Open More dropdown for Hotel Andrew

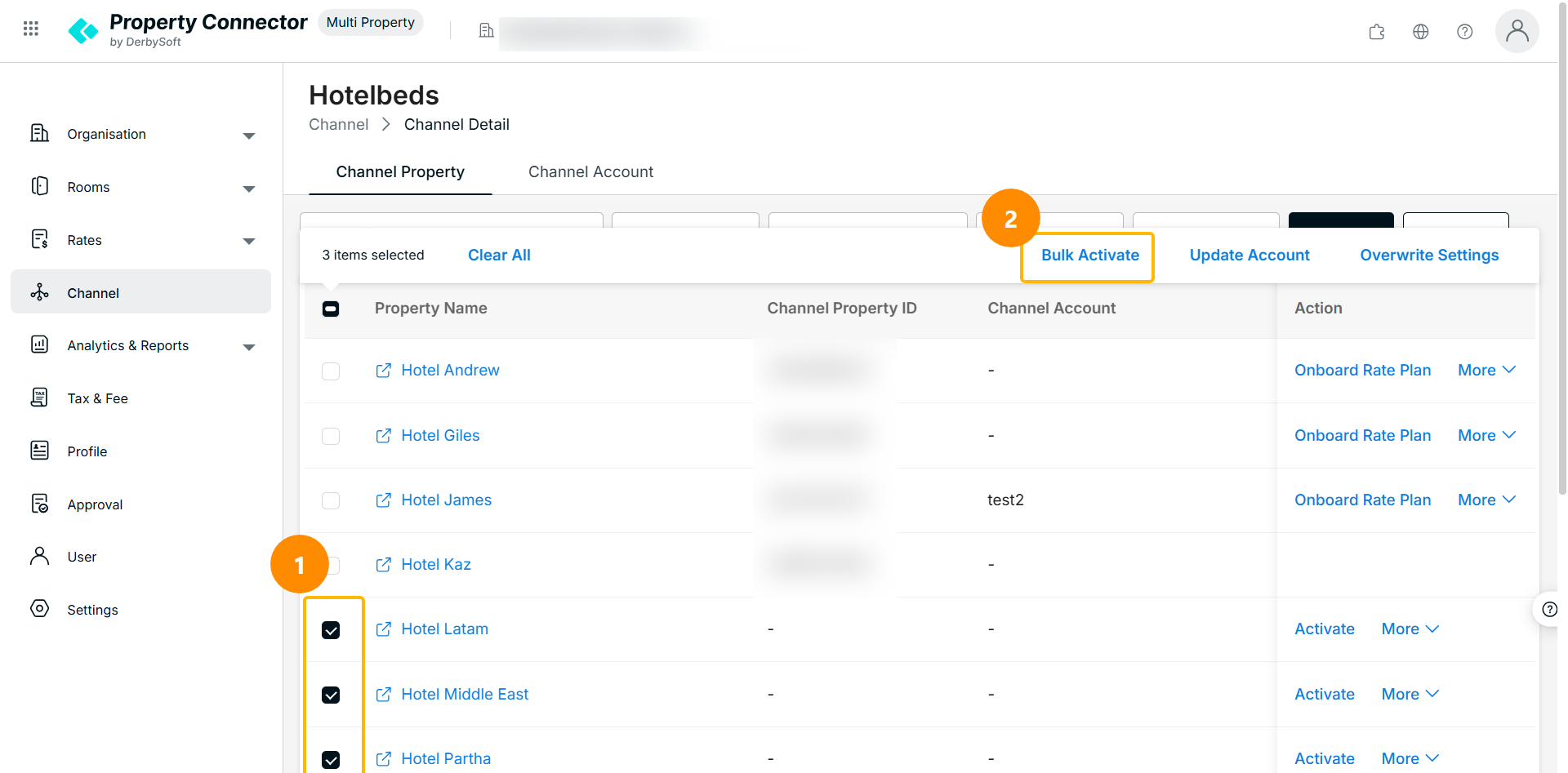pyautogui.click(x=1487, y=370)
